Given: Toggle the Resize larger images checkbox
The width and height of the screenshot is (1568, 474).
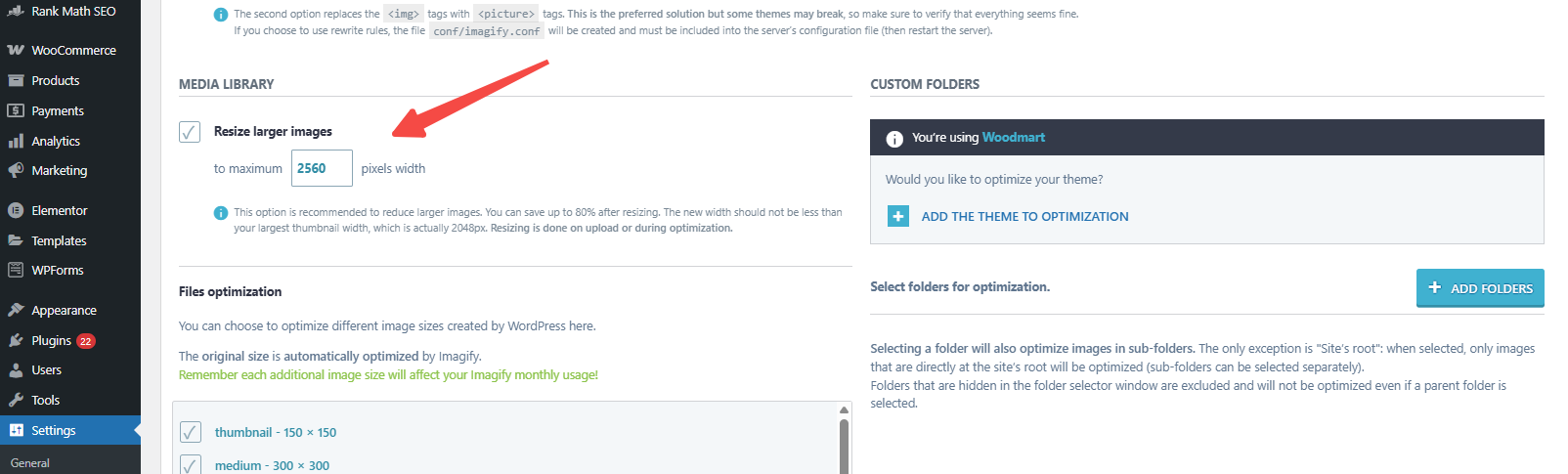Looking at the screenshot, I should (190, 132).
